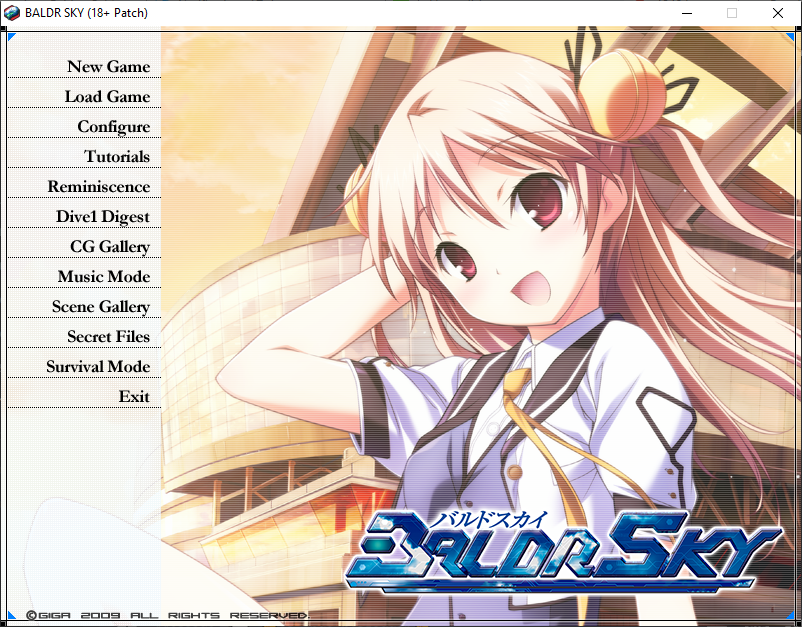This screenshot has width=802, height=627.
Task: View the CG Gallery
Action: (110, 247)
